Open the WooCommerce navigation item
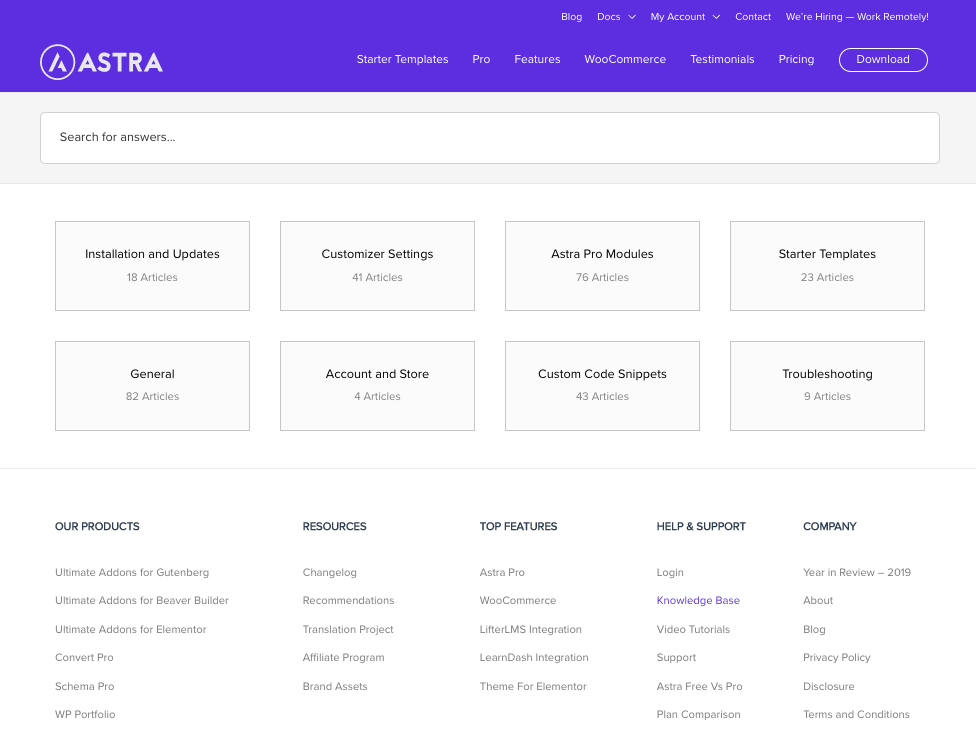The image size is (976, 756). pyautogui.click(x=625, y=59)
